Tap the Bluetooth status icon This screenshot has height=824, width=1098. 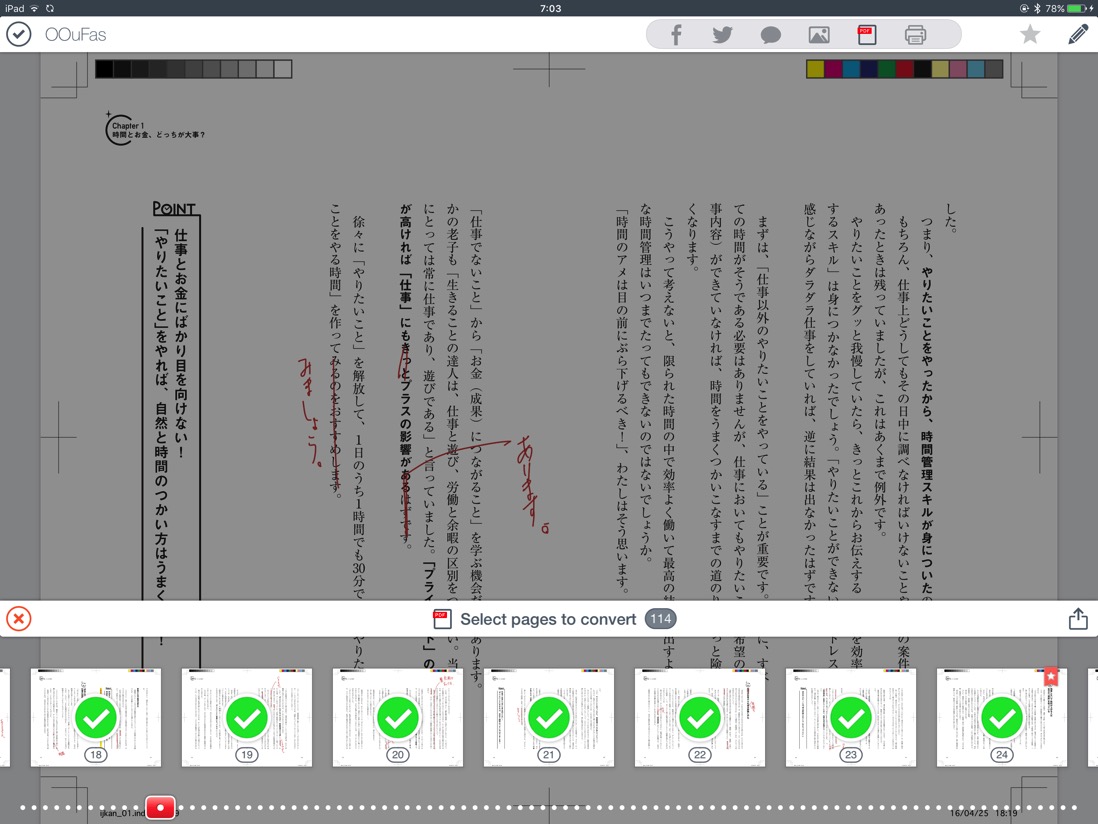point(1037,8)
